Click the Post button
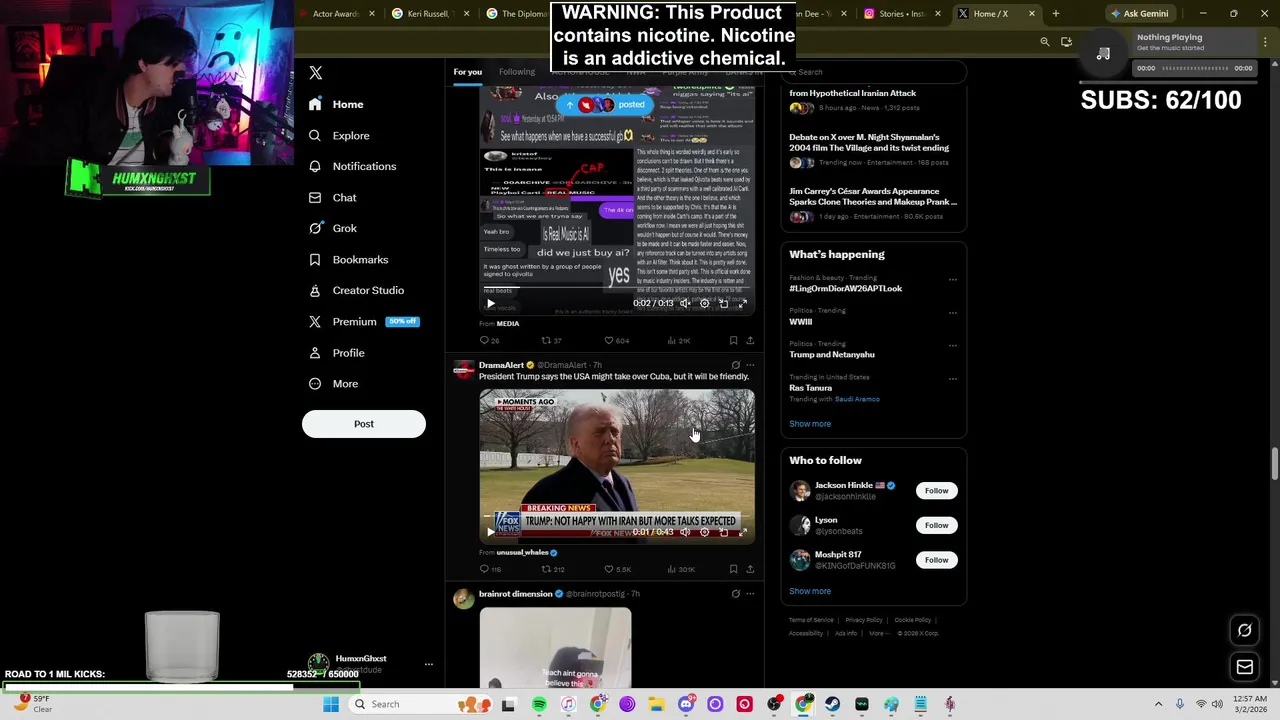The width and height of the screenshot is (1280, 720). click(x=364, y=424)
